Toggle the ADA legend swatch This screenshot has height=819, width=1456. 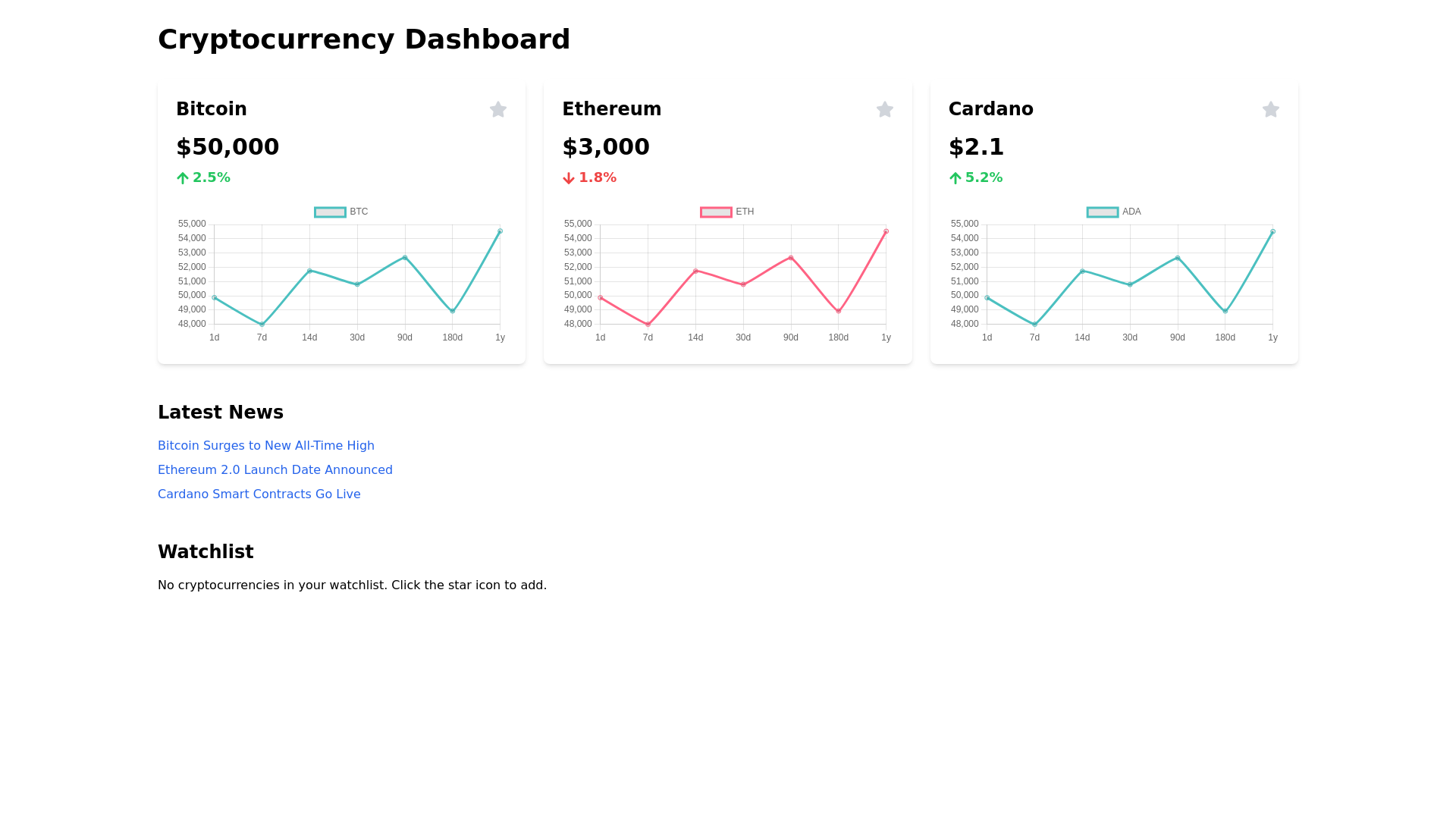click(x=1103, y=212)
